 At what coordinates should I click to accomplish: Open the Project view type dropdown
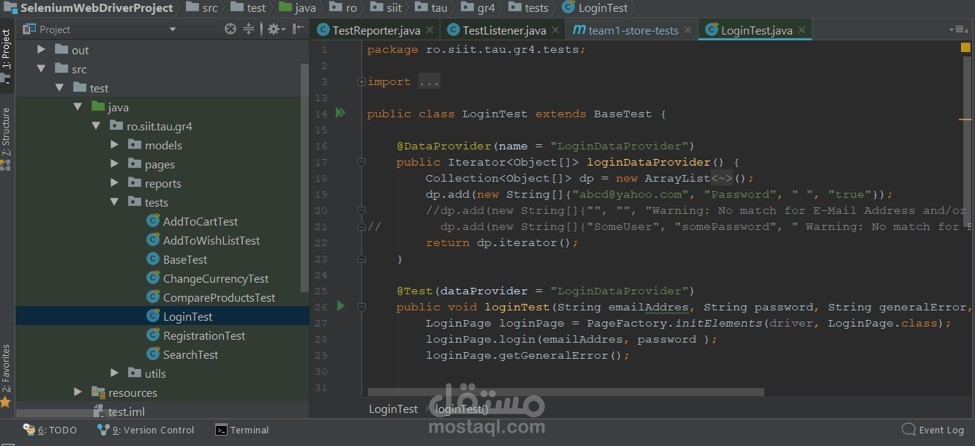172,29
